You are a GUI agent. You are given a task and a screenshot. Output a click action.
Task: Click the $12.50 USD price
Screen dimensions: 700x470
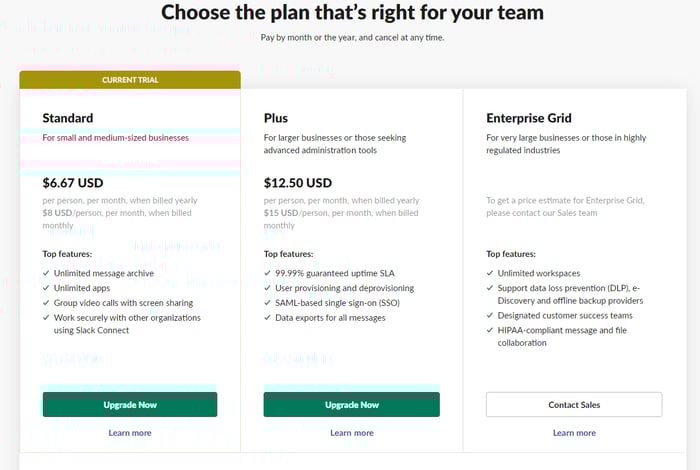(298, 183)
